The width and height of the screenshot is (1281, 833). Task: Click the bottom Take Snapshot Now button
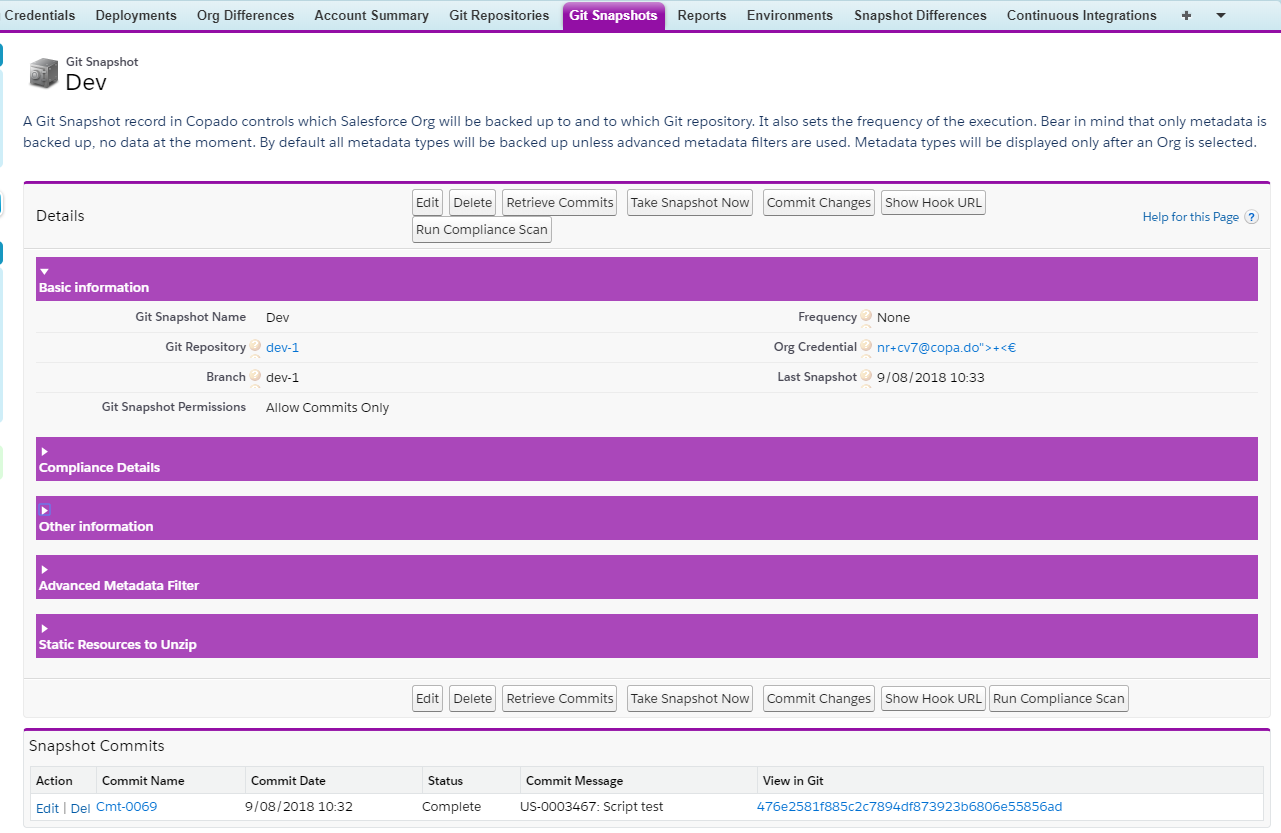tap(690, 698)
